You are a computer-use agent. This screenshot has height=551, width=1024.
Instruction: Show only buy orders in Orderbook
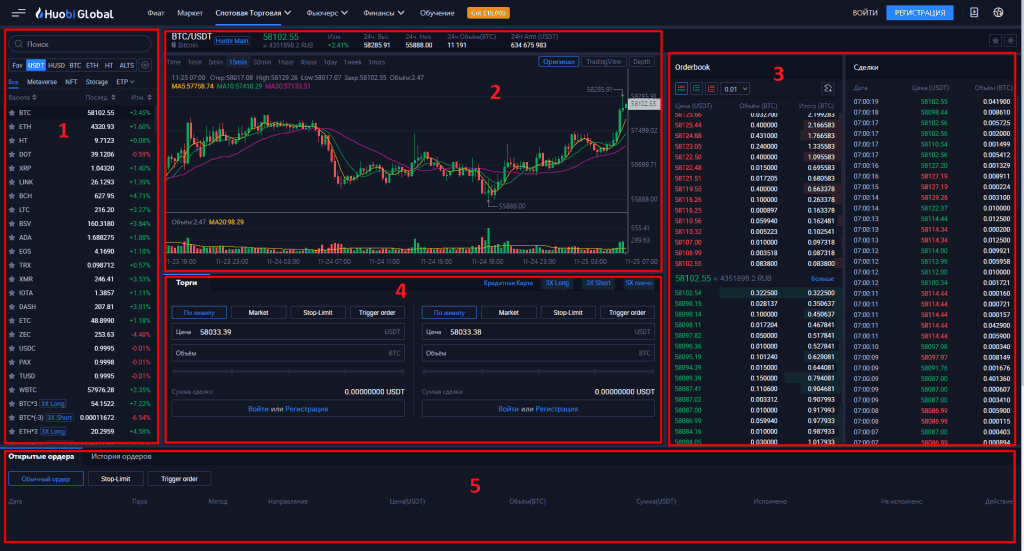coord(696,89)
